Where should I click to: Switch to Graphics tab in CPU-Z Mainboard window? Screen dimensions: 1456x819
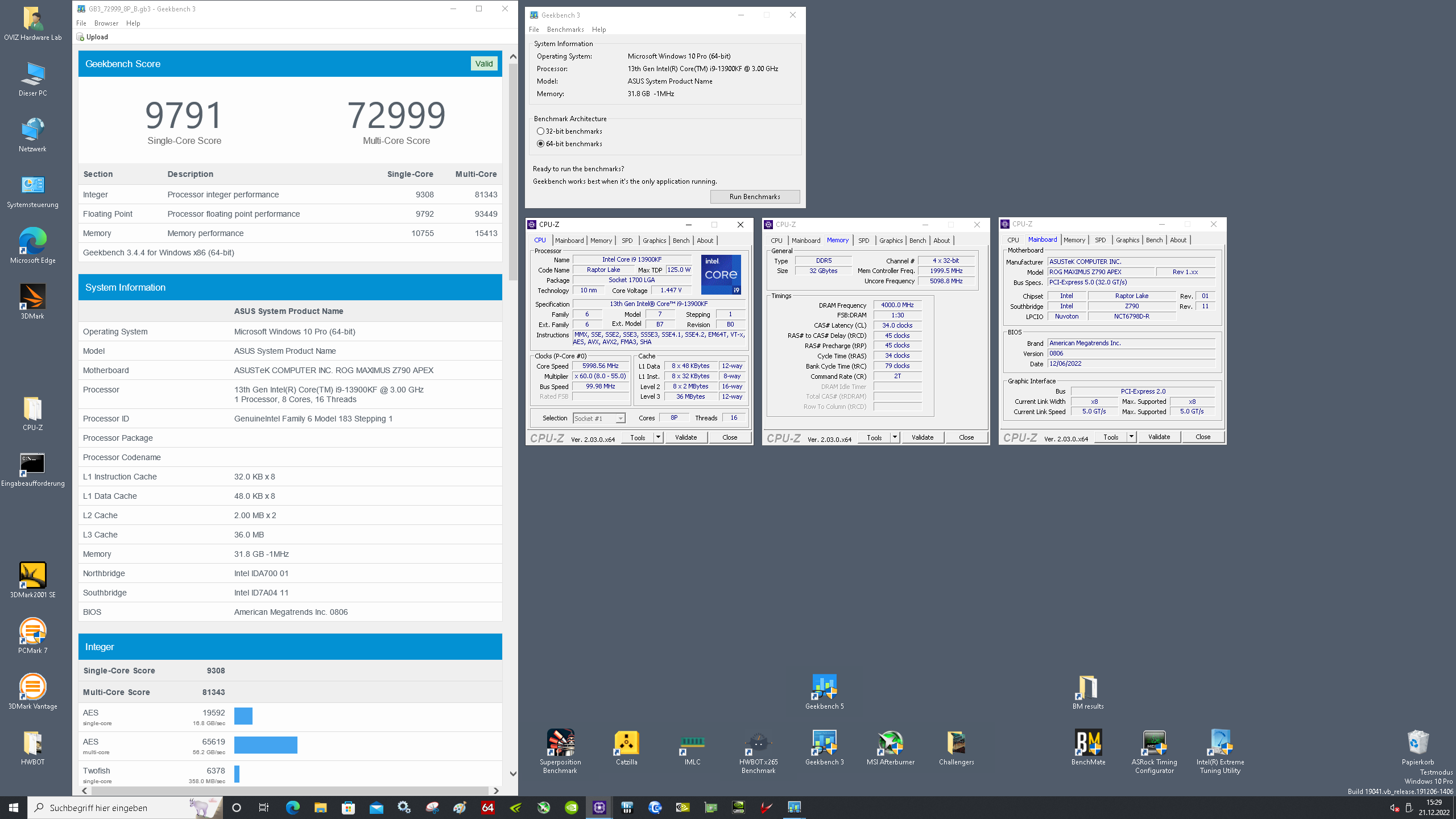pos(1127,240)
